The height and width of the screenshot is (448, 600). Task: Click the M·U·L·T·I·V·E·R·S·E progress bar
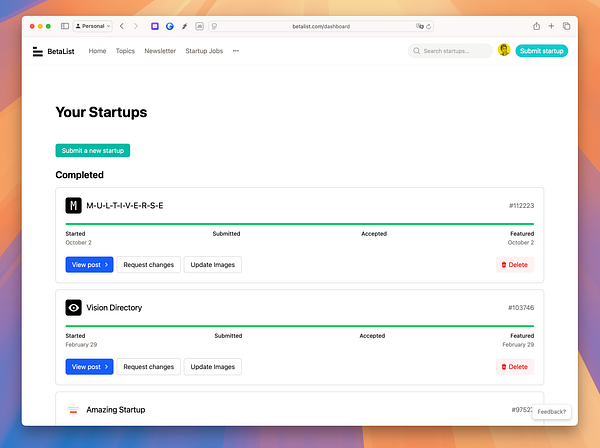(300, 224)
